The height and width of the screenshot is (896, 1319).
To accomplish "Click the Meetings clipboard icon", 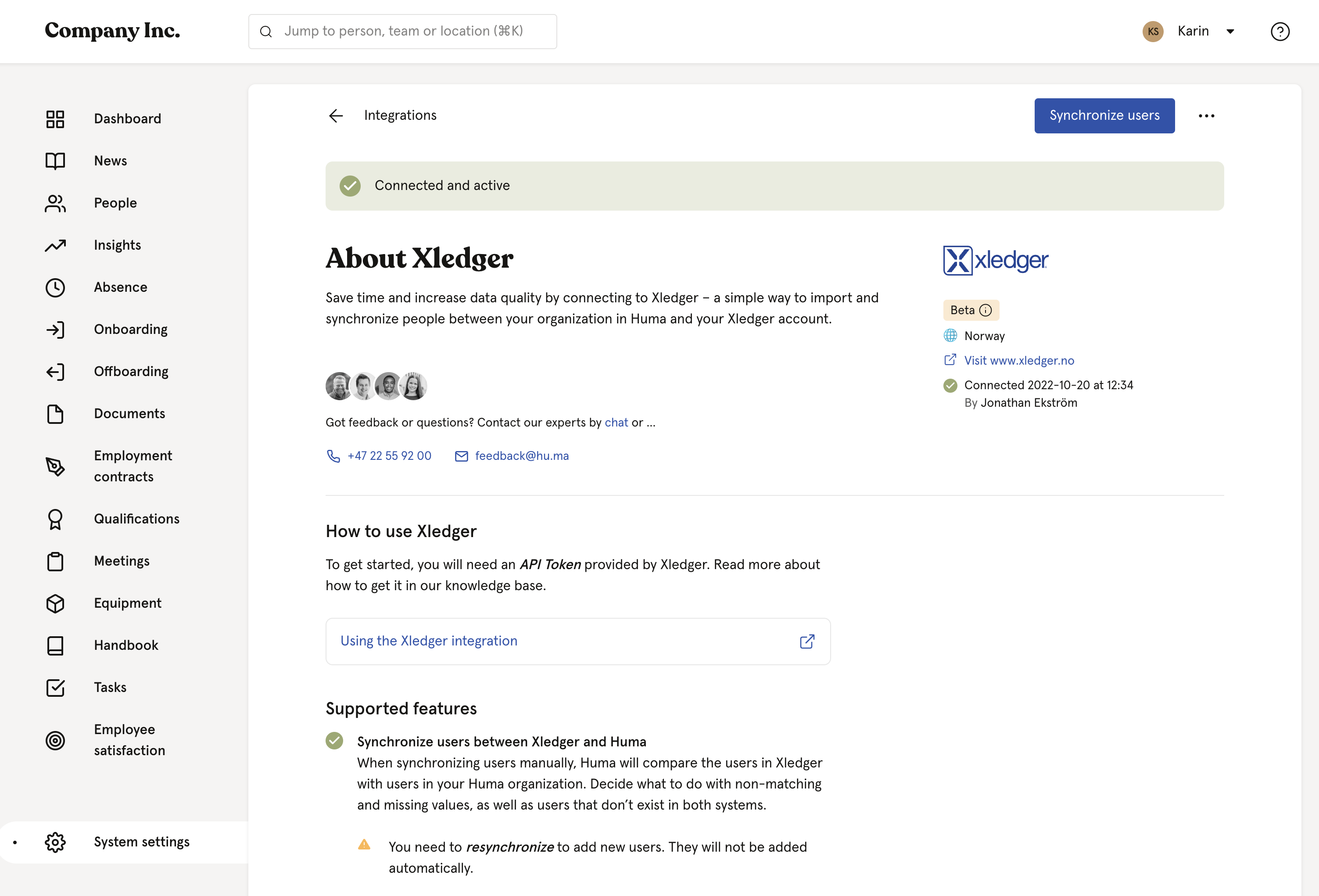I will click(55, 561).
